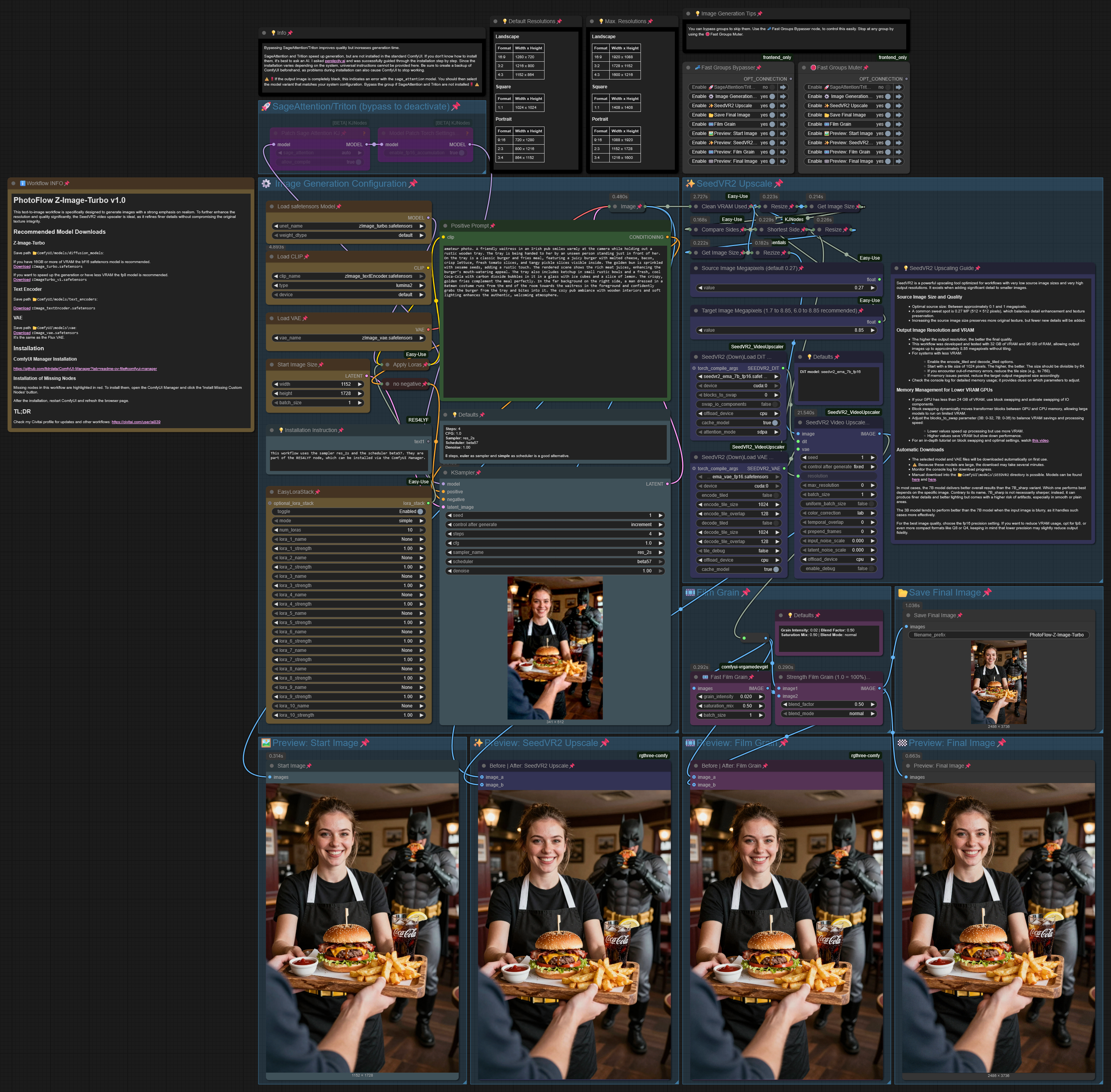Click go-to arrow for Preview: Final Image in Bypasser

(783, 161)
